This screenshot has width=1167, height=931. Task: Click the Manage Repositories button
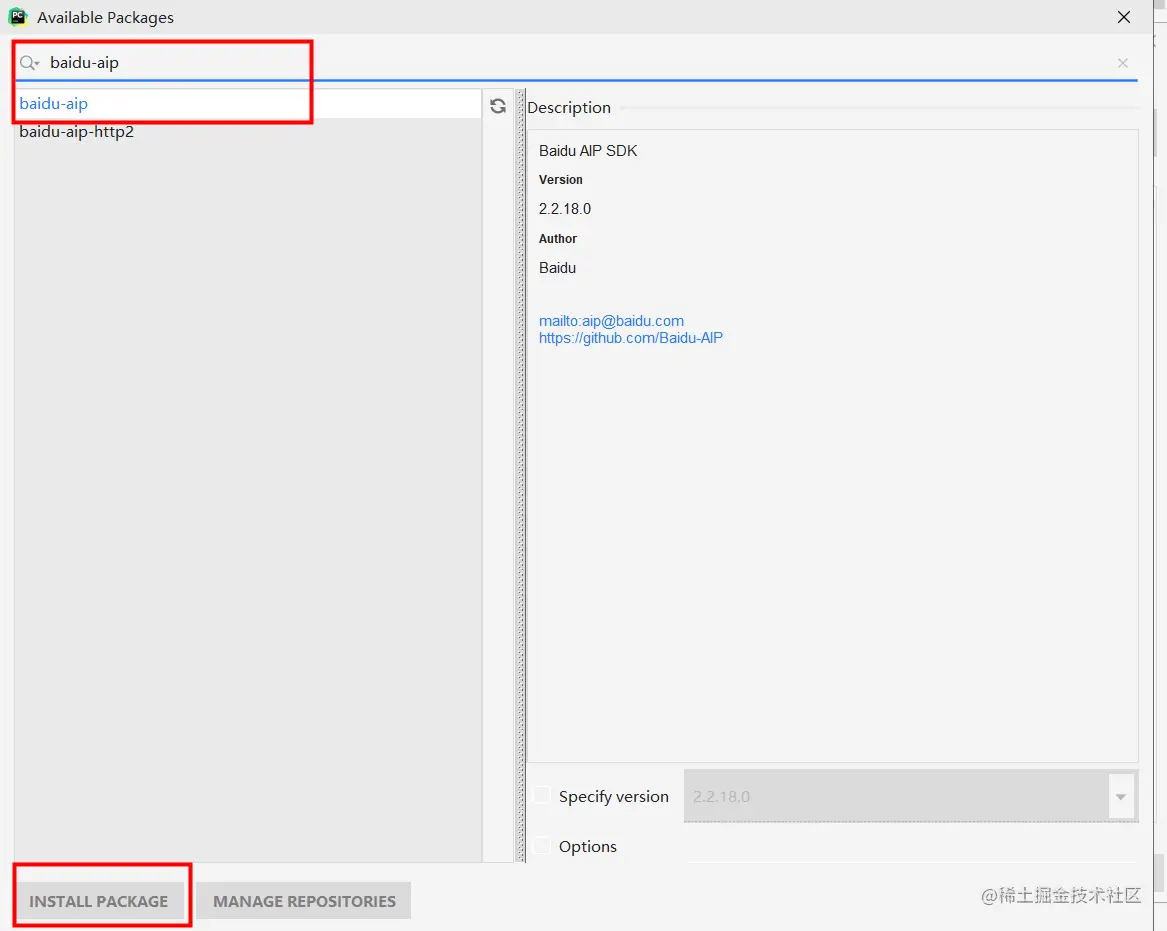pos(304,901)
